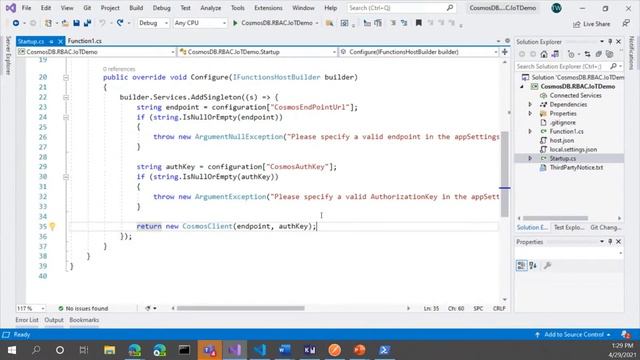Open Visual Studio Code from taskbar
Viewport: 640px width, 360px height.
[x=260, y=350]
